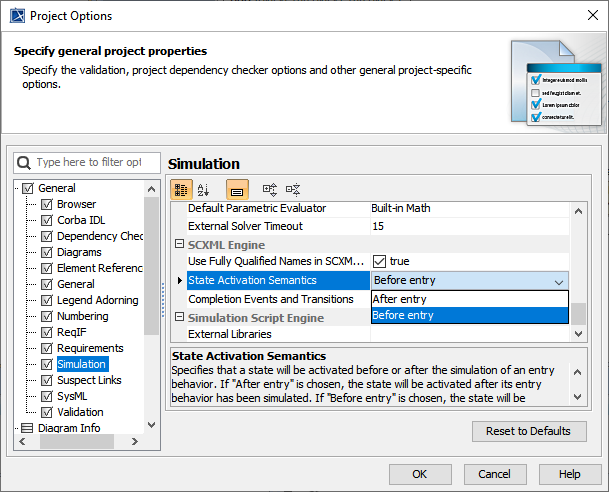This screenshot has width=609, height=492.
Task: Collapse the SCXML Engine section
Action: pos(180,245)
